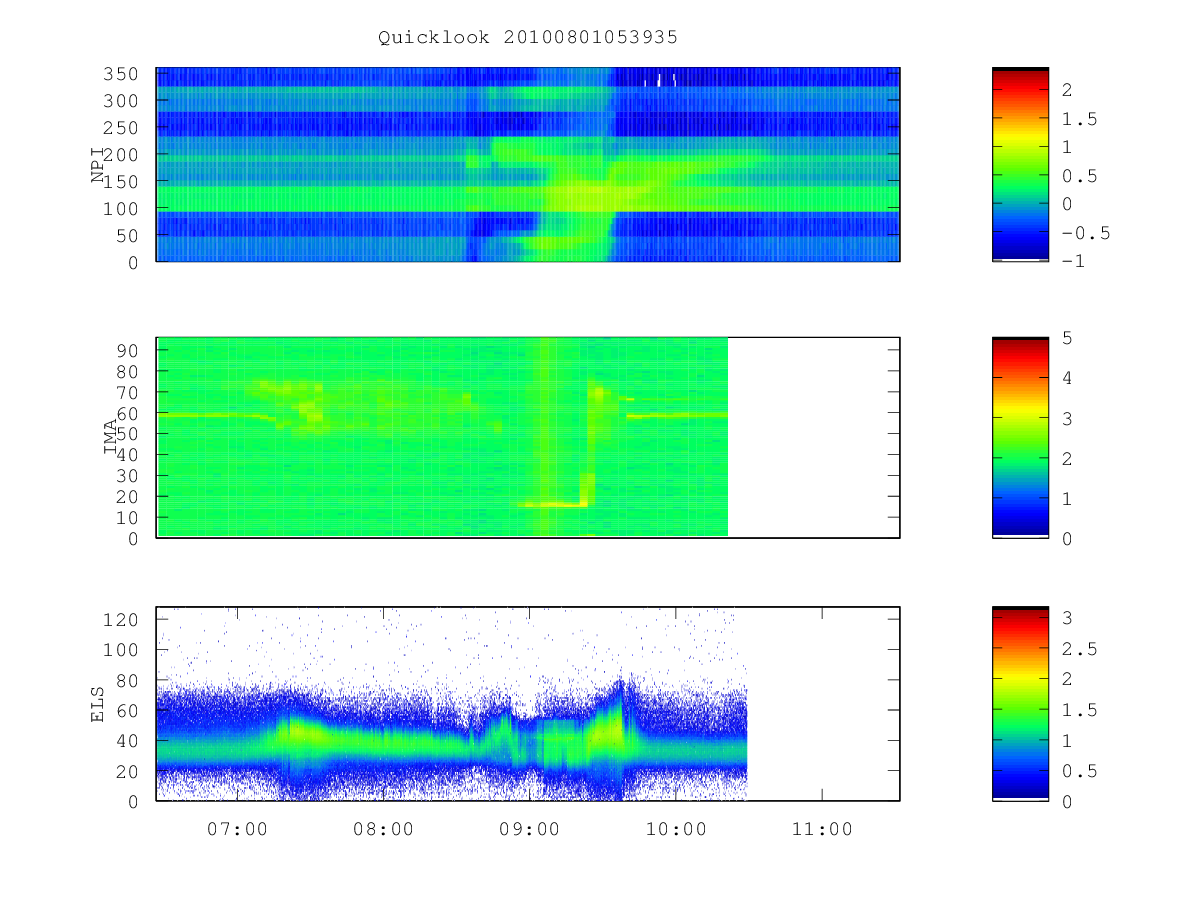Viewport: 1200px width, 900px height.
Task: Click the blank no-data area in IMA panel
Action: click(x=813, y=437)
